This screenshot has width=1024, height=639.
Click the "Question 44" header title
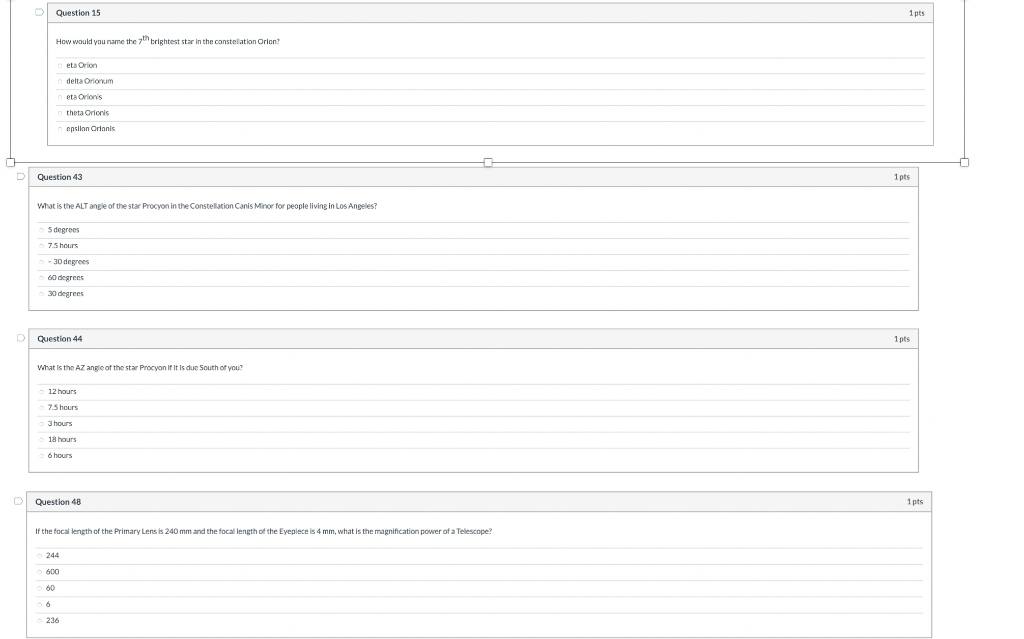[59, 339]
